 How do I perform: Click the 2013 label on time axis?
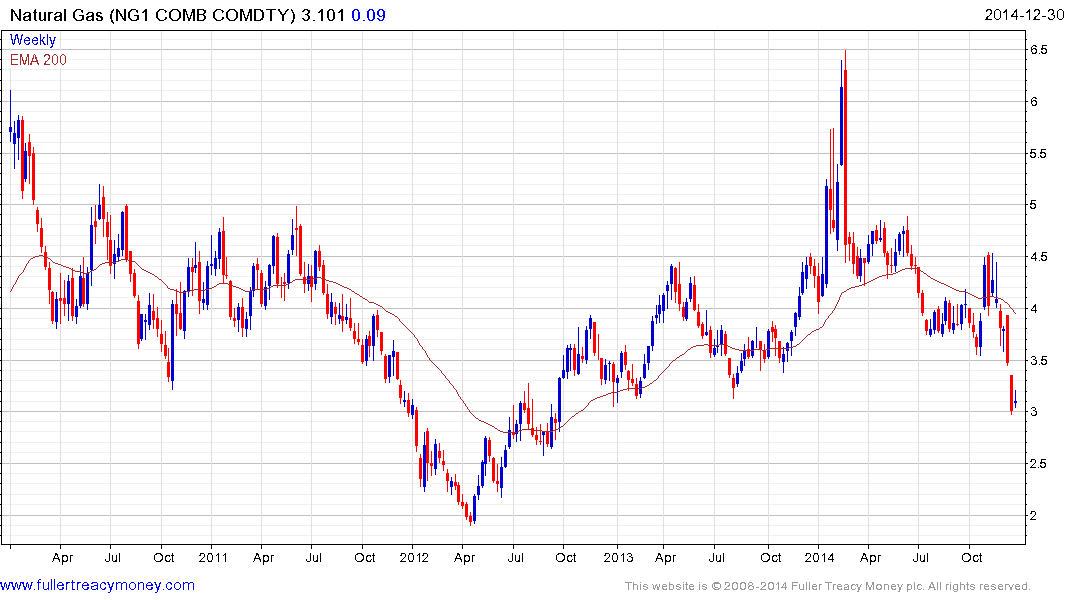point(619,557)
